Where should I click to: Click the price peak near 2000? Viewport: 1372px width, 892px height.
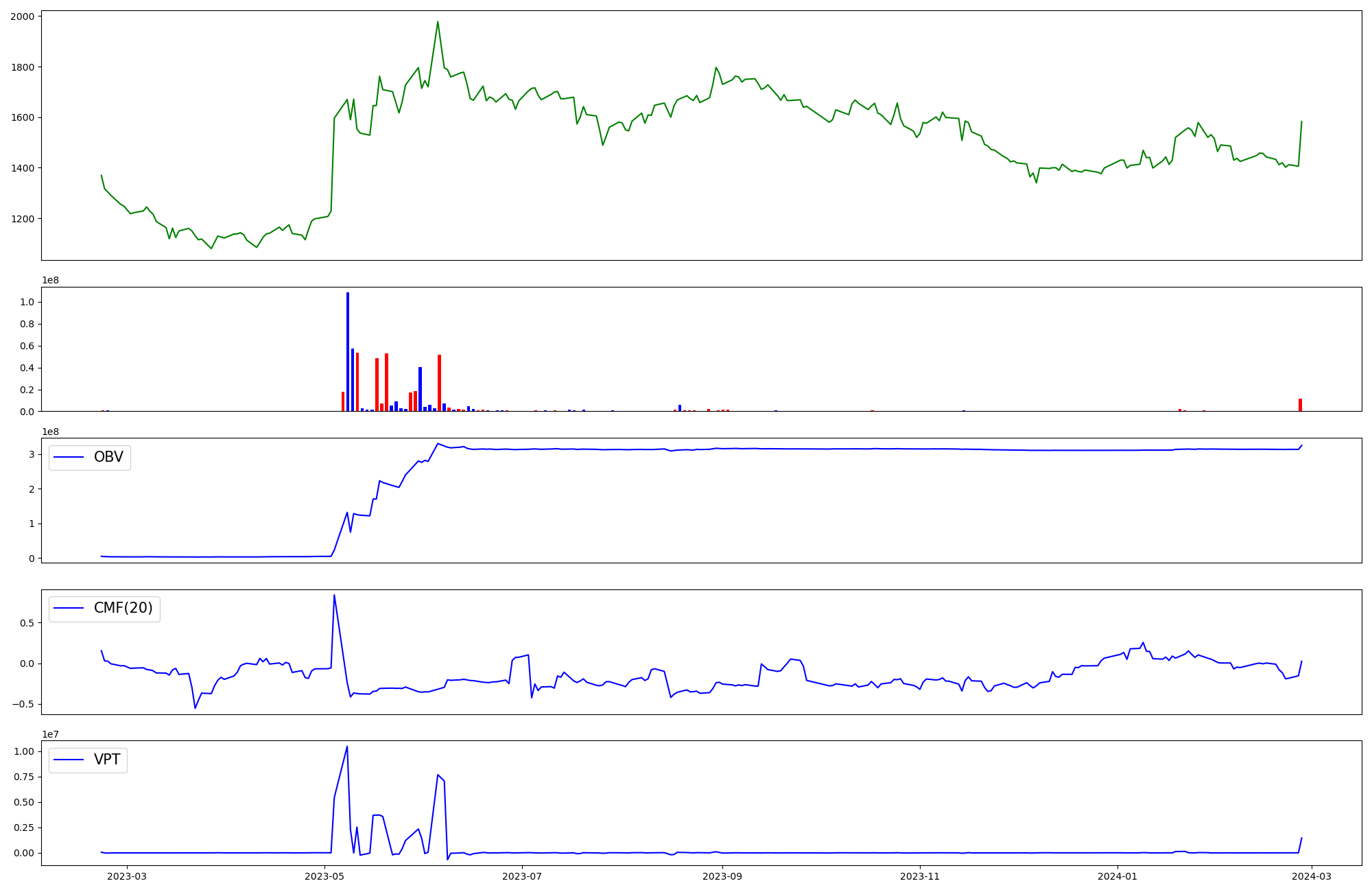[438, 22]
